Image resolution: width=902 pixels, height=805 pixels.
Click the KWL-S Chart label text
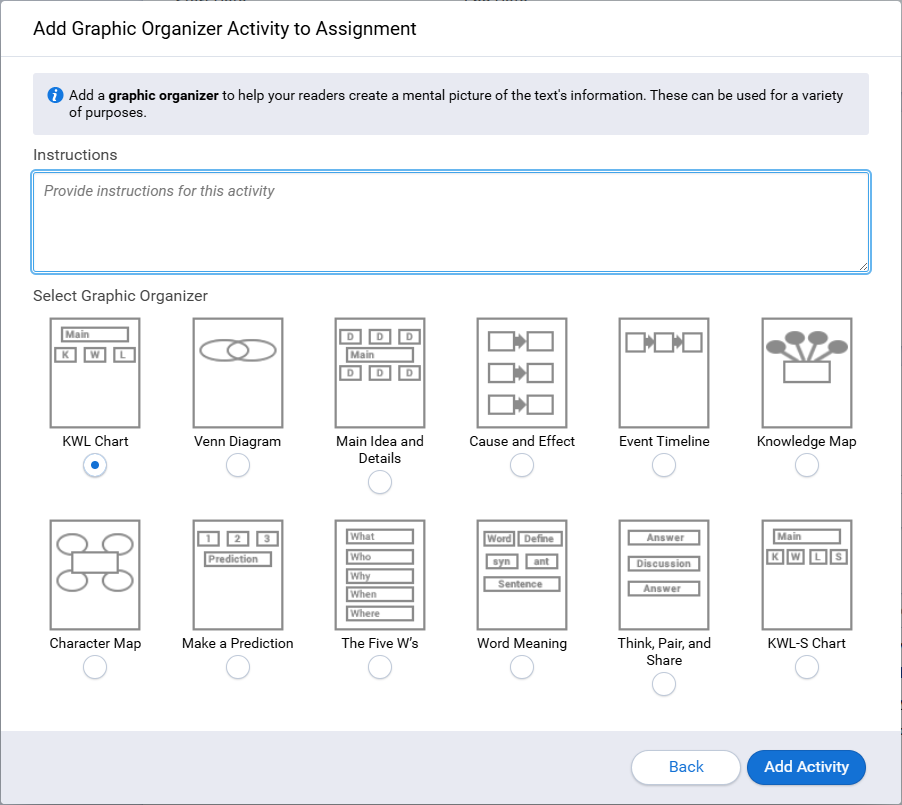click(807, 643)
